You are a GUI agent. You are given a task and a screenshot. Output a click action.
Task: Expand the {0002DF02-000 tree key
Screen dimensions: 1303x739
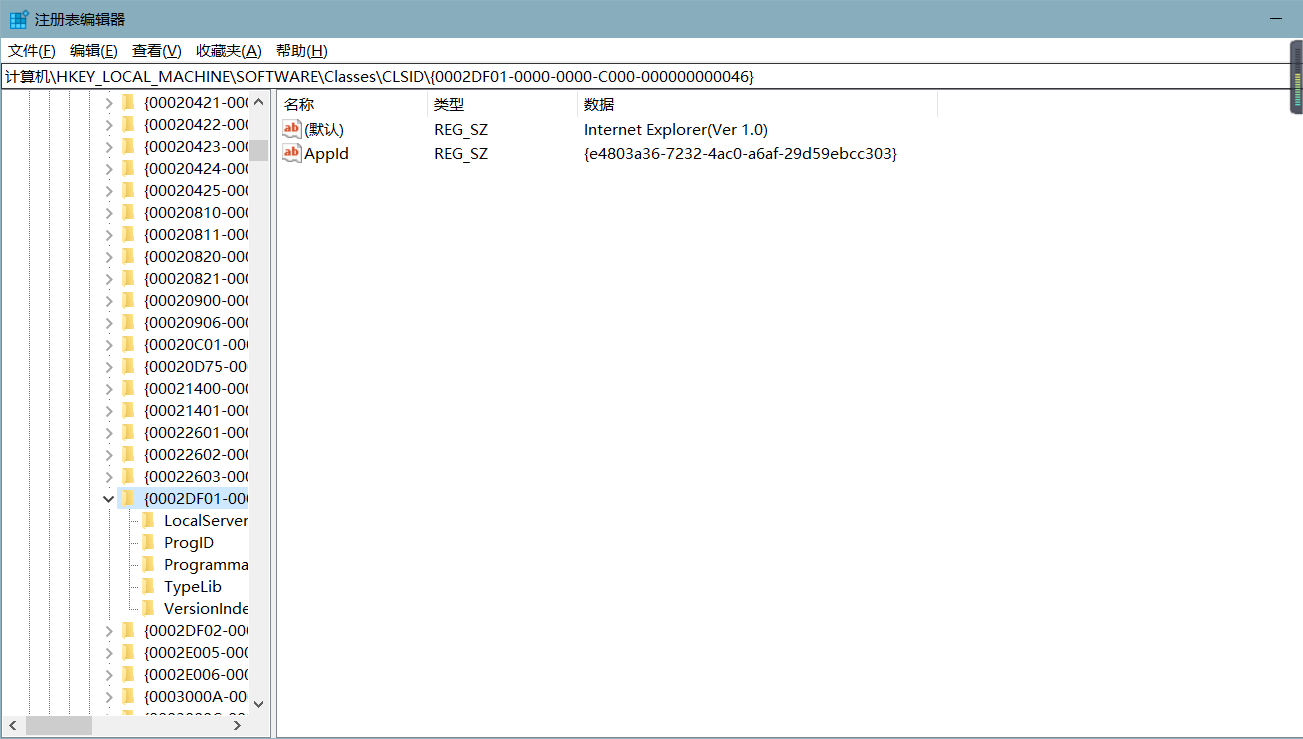tap(109, 630)
